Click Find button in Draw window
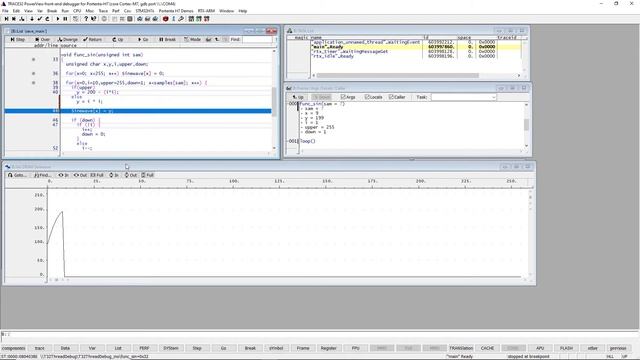Image resolution: width=640 pixels, height=360 pixels. 42,175
